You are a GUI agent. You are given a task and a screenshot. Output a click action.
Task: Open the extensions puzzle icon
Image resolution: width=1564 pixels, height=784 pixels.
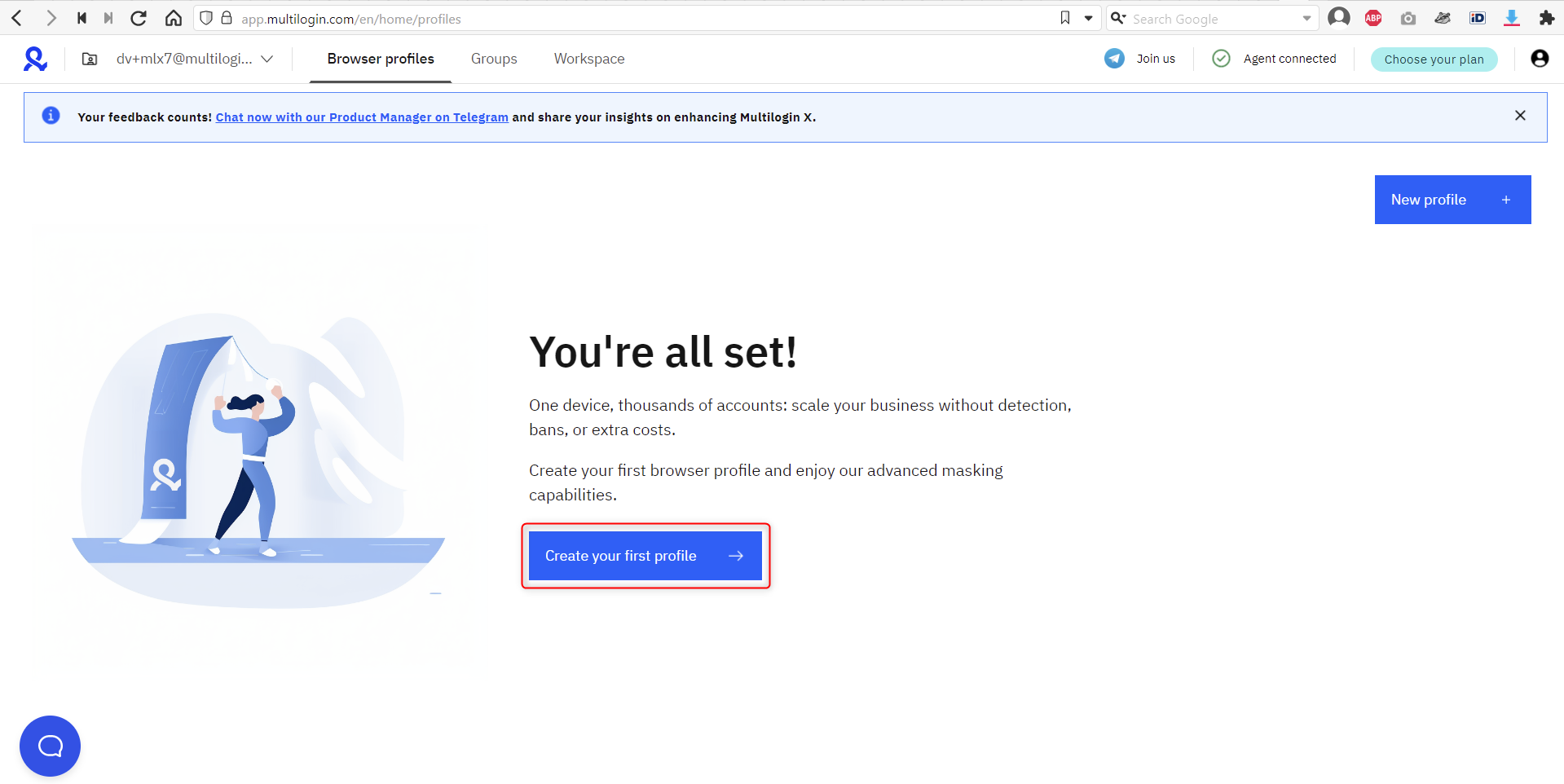[x=1546, y=18]
